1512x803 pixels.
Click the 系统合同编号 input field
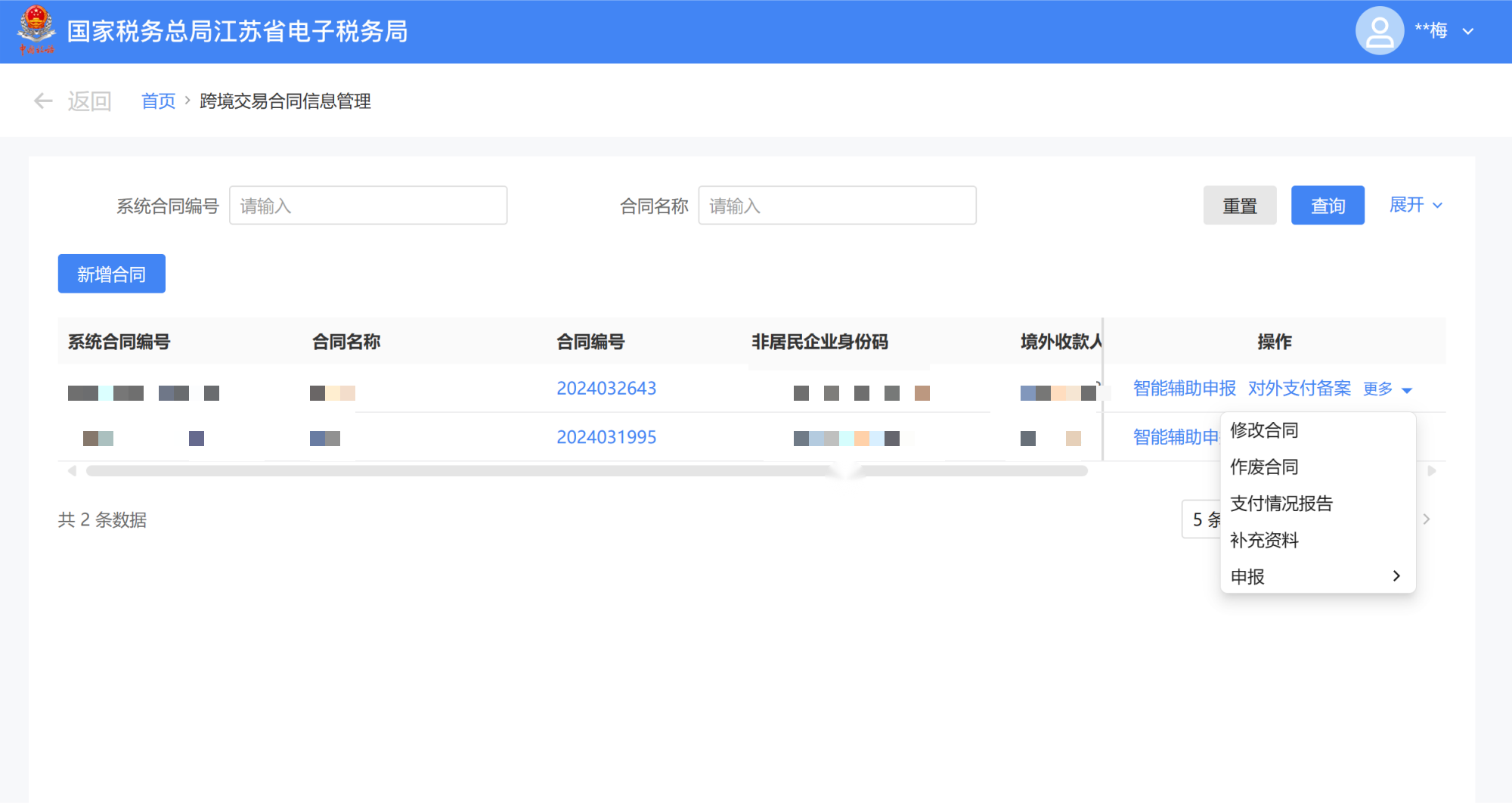point(368,206)
